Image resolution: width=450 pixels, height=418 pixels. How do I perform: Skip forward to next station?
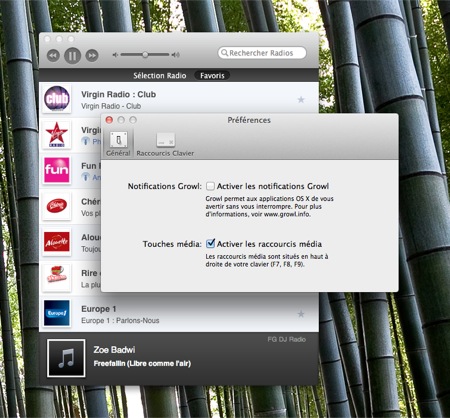[92, 55]
